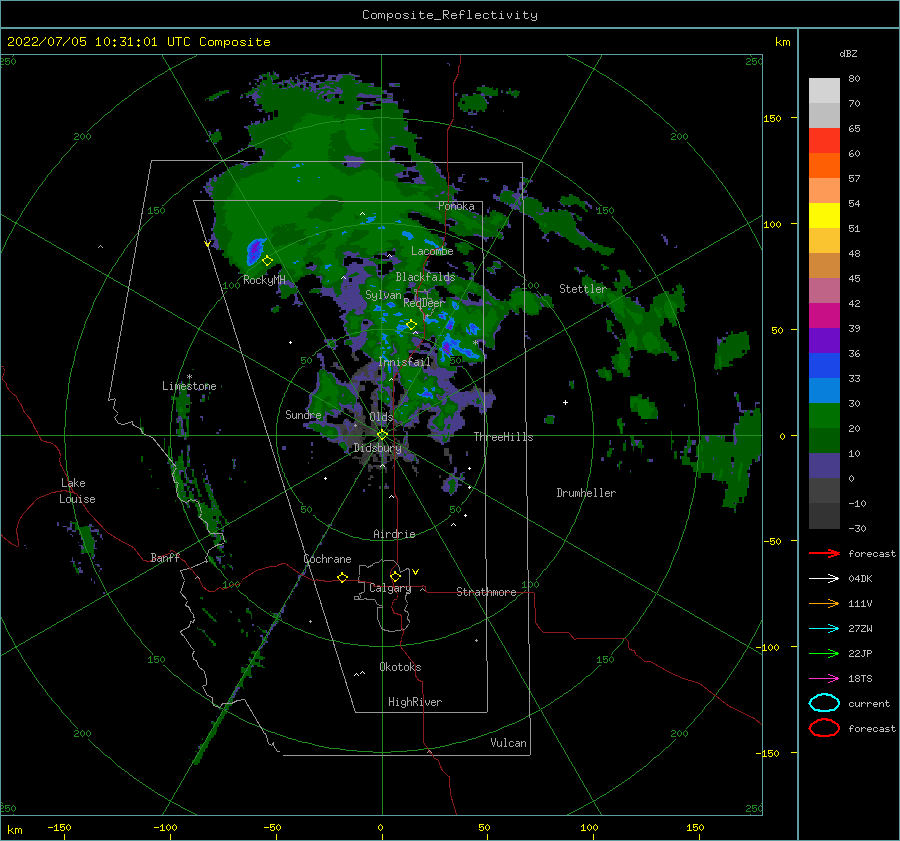This screenshot has height=841, width=900.
Task: Click the Drumheller city label
Action: (x=586, y=493)
